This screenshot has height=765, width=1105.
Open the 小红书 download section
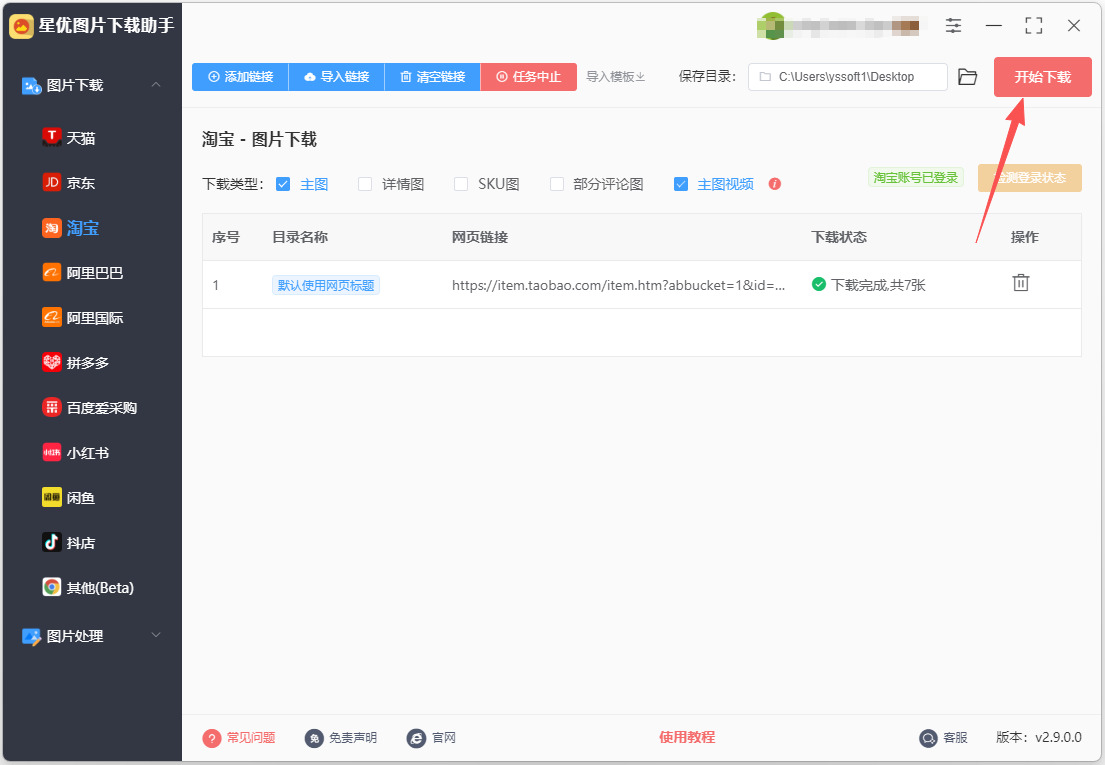coord(75,453)
